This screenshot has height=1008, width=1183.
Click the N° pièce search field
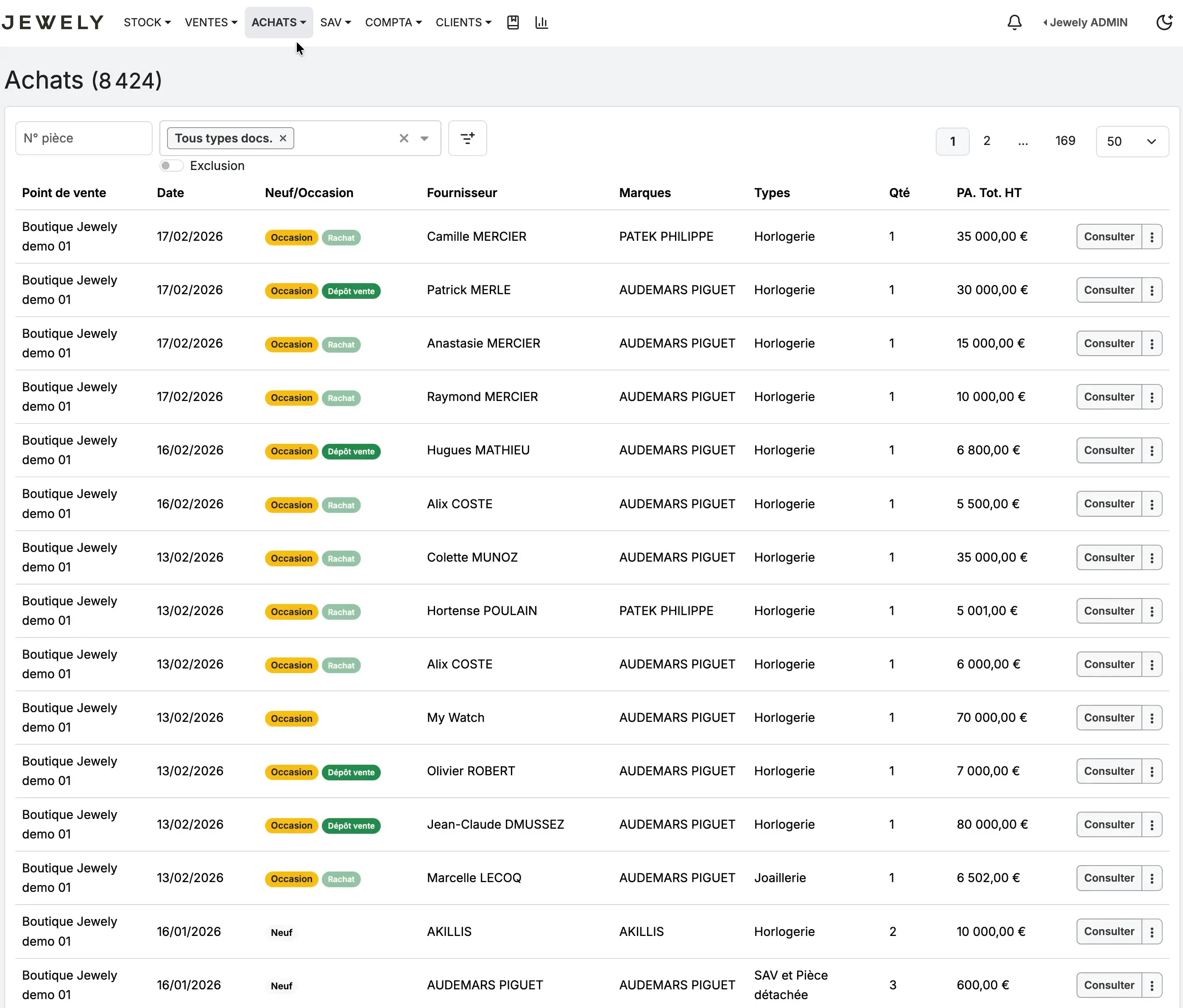84,138
